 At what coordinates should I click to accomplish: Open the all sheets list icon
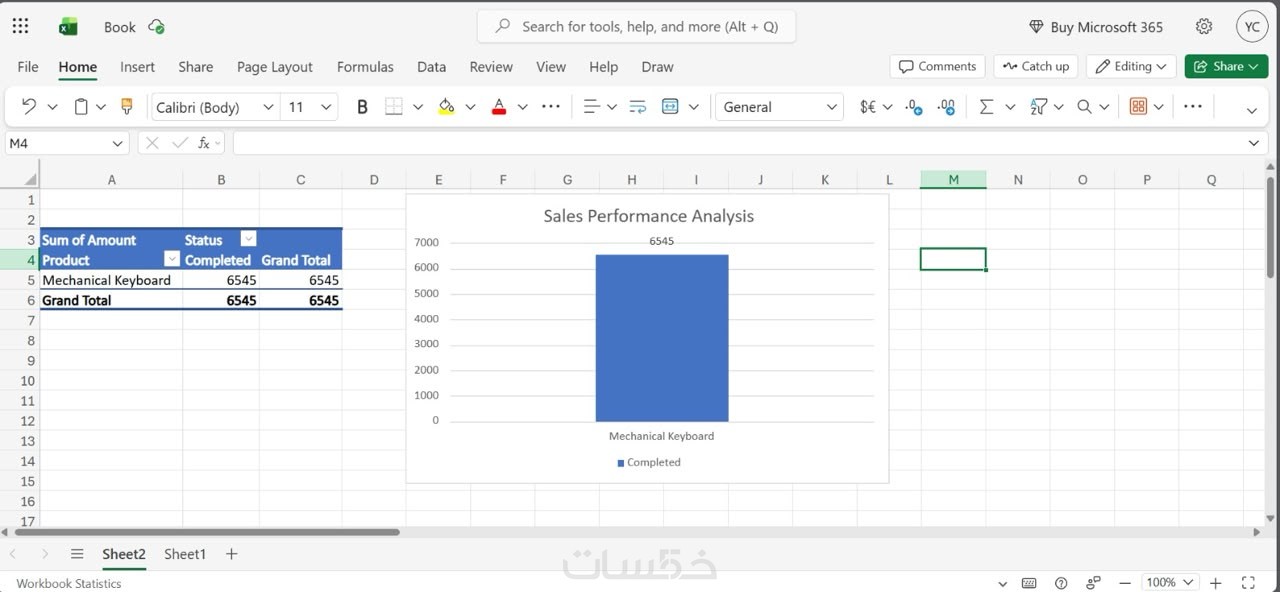(x=77, y=553)
